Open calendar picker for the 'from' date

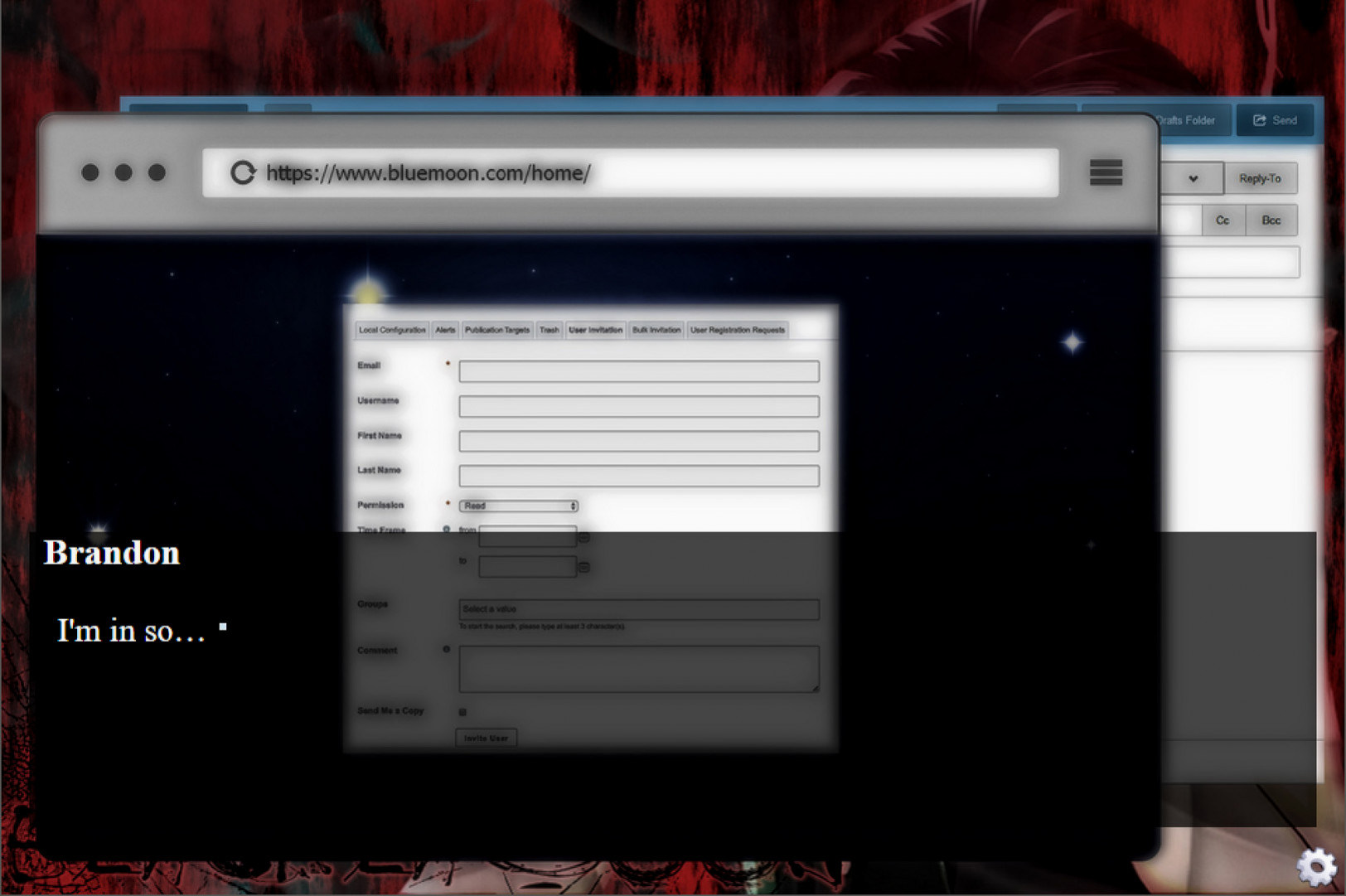point(583,537)
